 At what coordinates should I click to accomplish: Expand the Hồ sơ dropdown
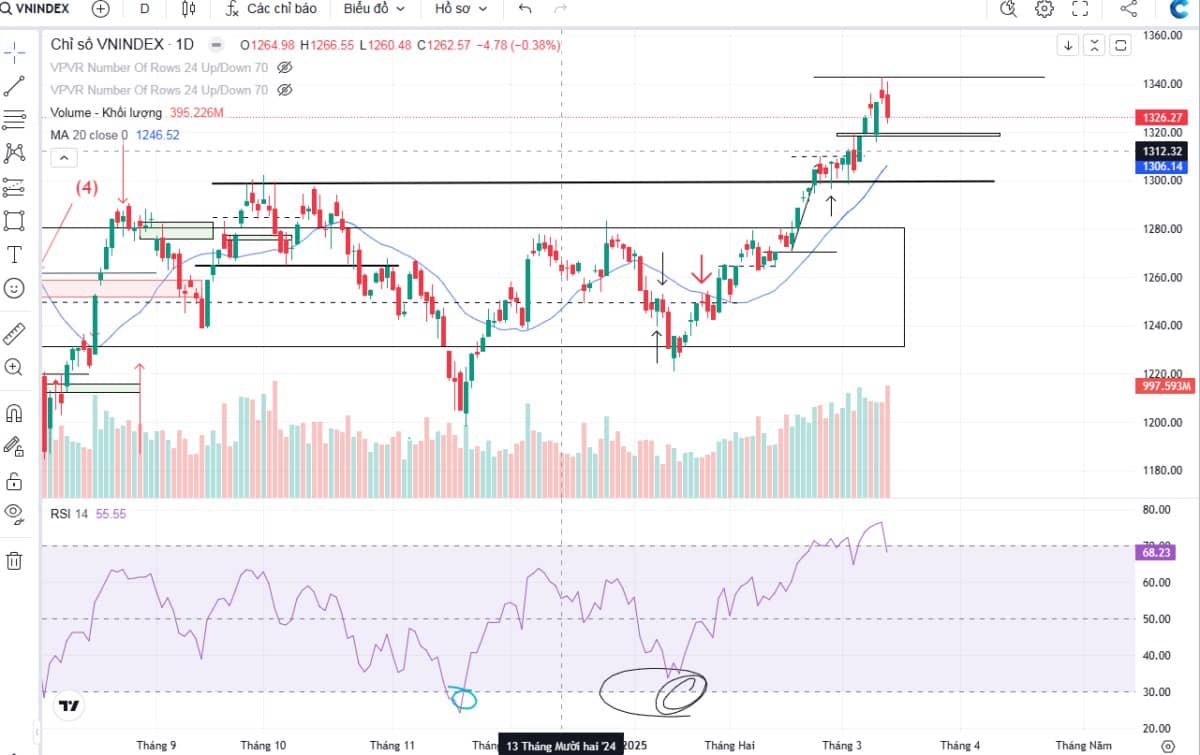461,9
